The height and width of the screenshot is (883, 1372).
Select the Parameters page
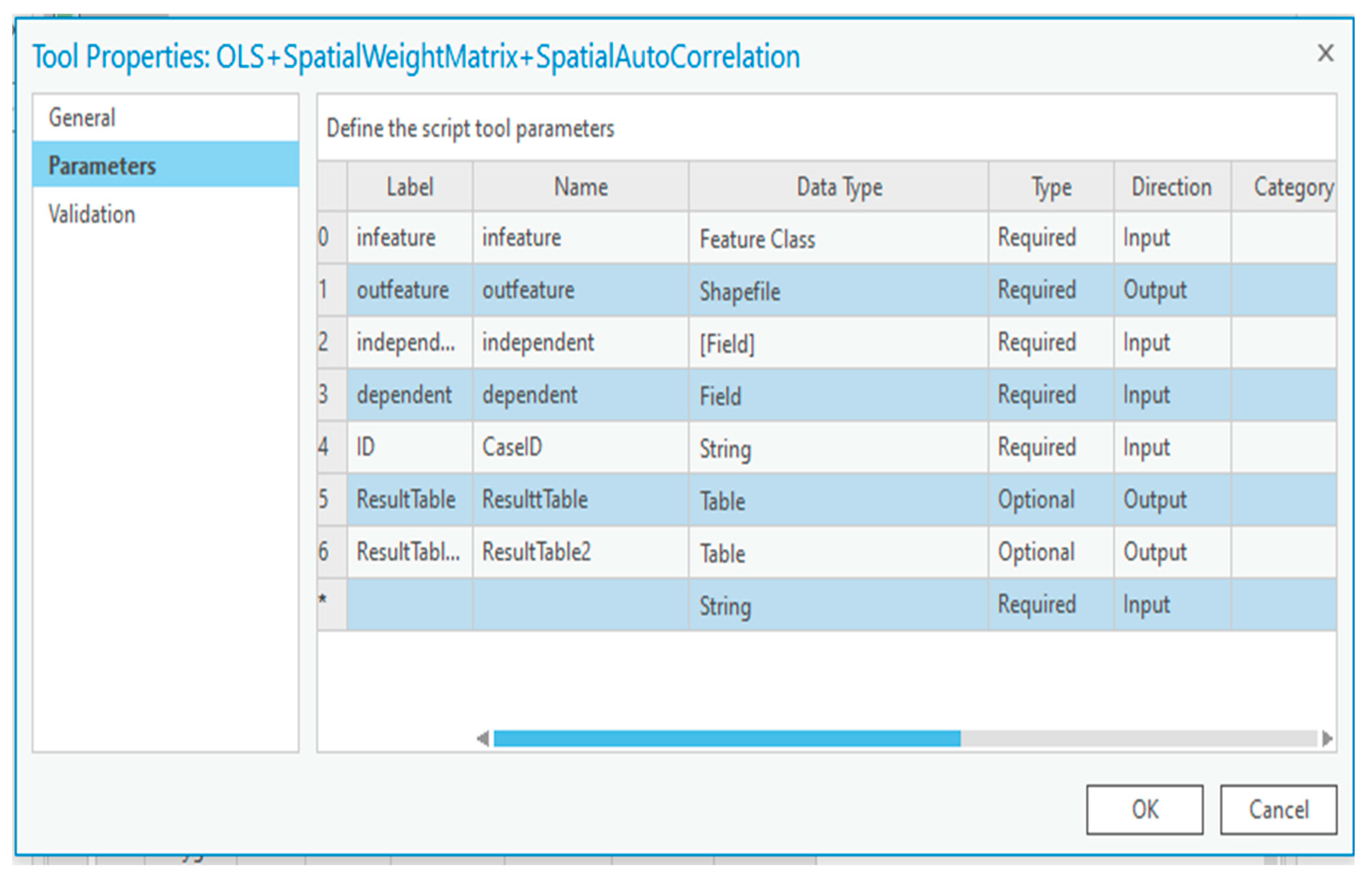[x=102, y=166]
